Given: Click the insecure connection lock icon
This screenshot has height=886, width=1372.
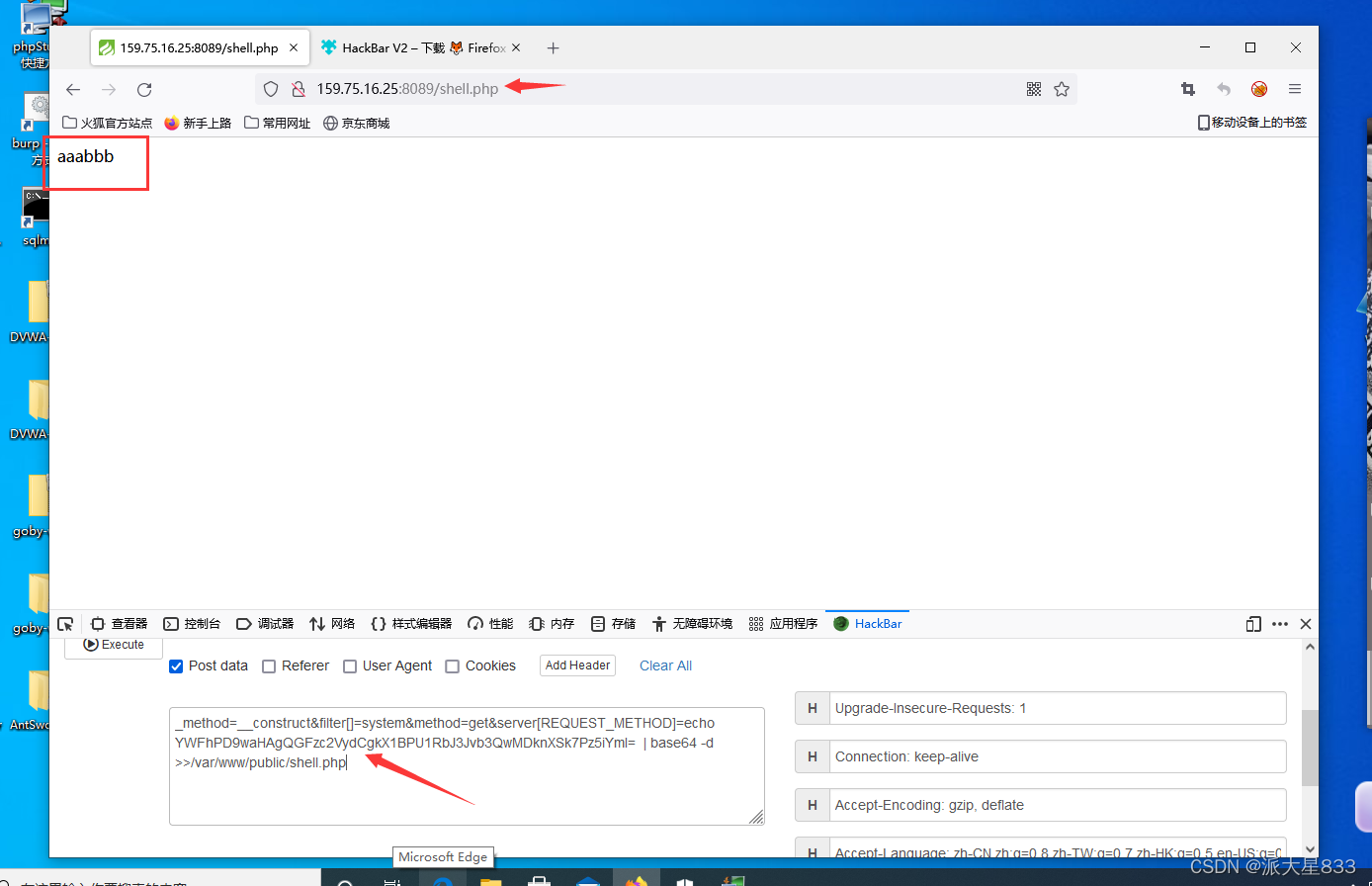Looking at the screenshot, I should coord(297,89).
